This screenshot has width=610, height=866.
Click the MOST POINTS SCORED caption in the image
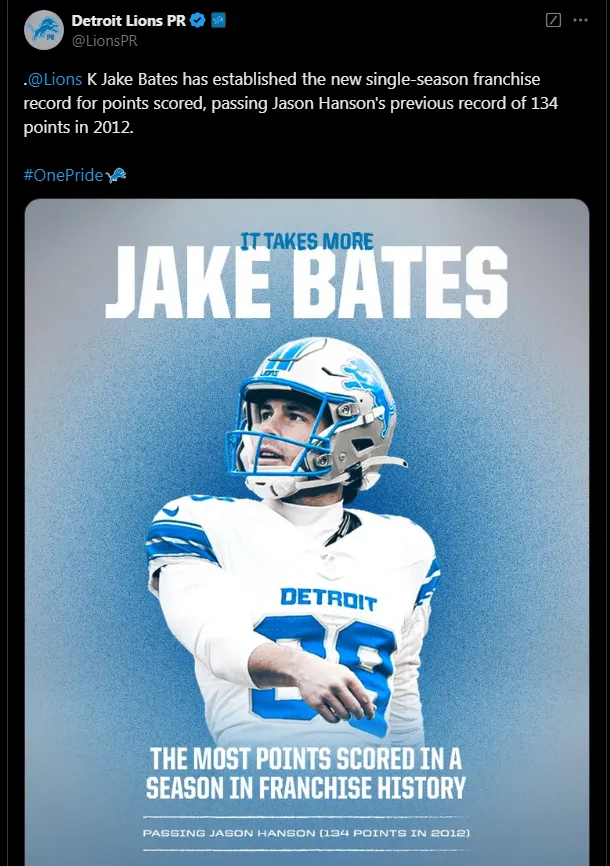pos(305,772)
